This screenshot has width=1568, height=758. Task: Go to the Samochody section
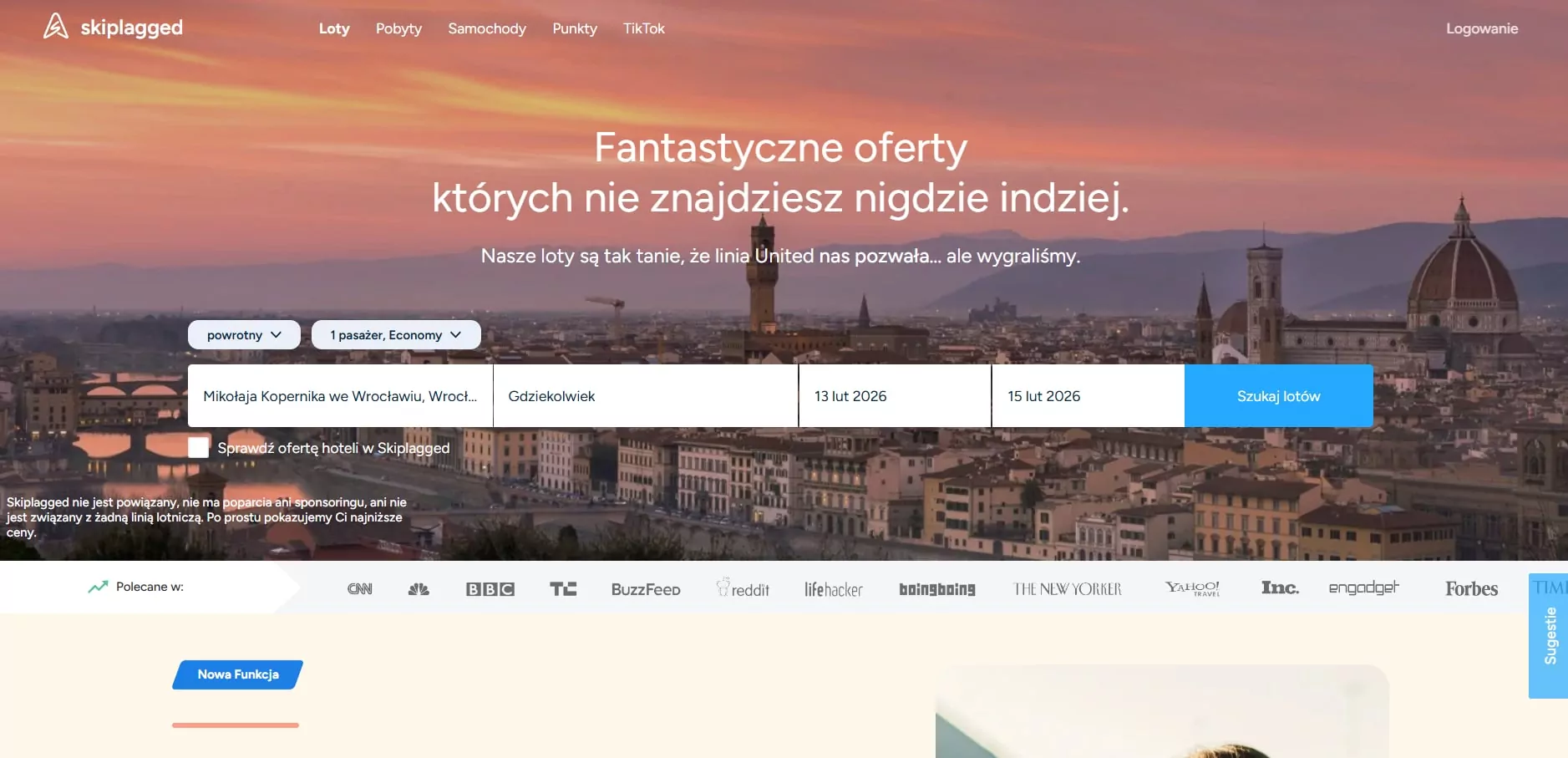(x=487, y=28)
